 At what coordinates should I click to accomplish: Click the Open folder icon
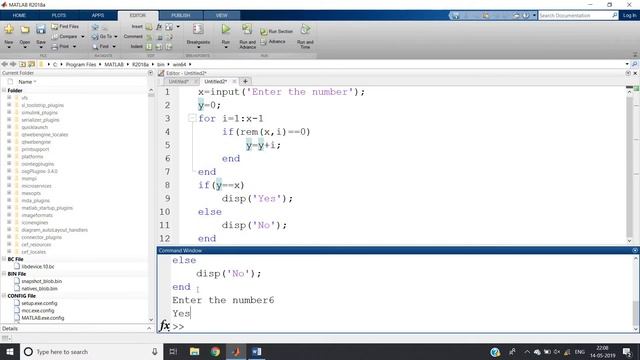tap(25, 29)
